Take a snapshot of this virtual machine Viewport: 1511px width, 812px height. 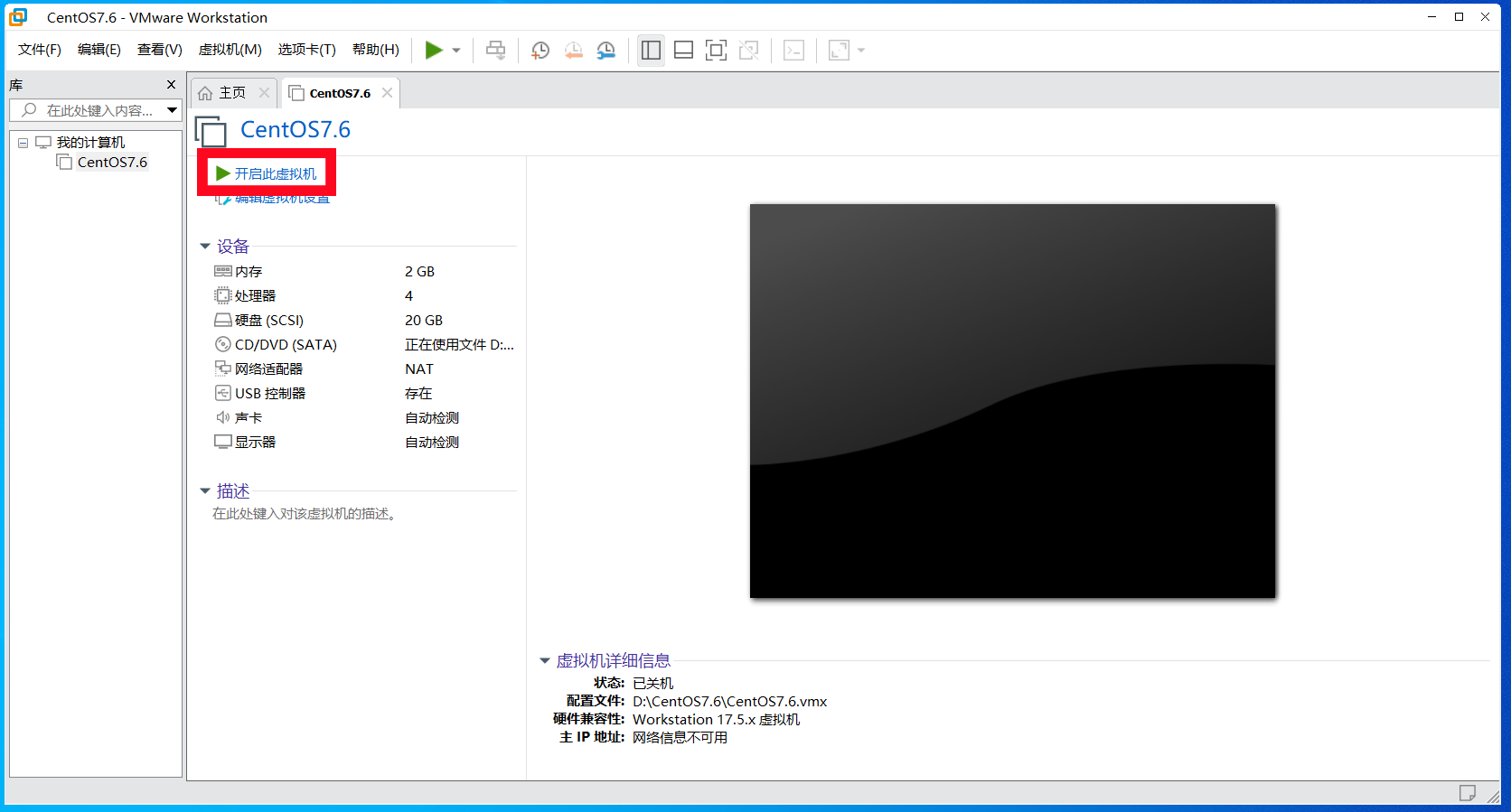tap(540, 51)
